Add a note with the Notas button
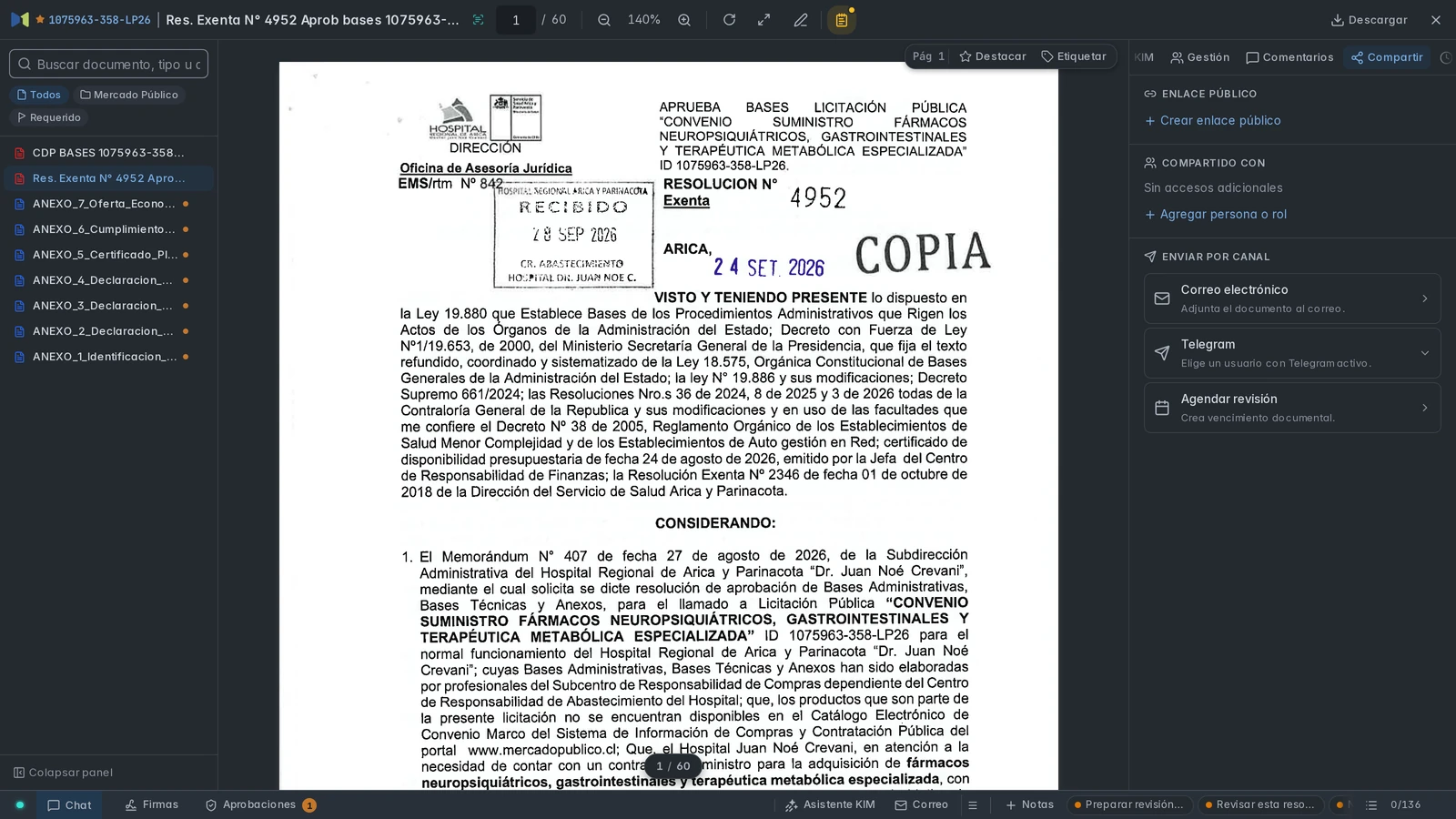Screen dimensions: 1456x819 click(1029, 804)
